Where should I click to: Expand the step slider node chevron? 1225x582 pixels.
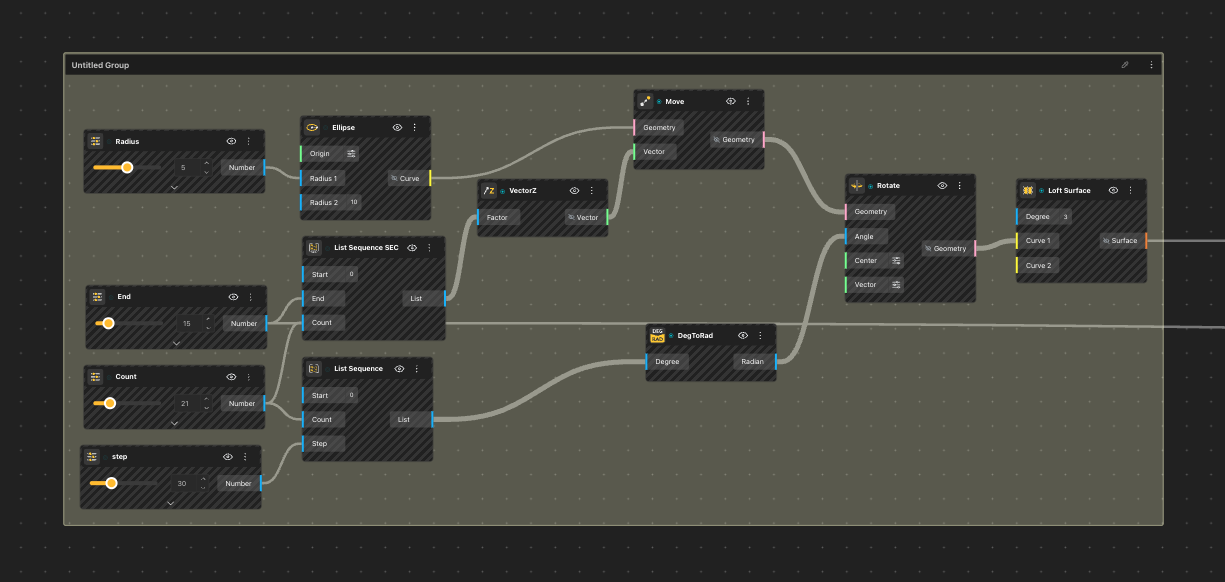(x=171, y=503)
